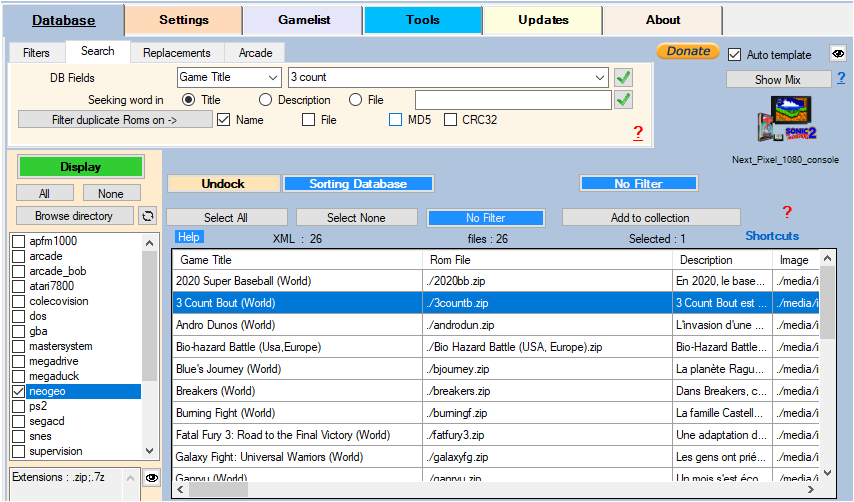Switch to the Replacements tab
Image resolution: width=854 pixels, height=502 pixels.
[176, 52]
